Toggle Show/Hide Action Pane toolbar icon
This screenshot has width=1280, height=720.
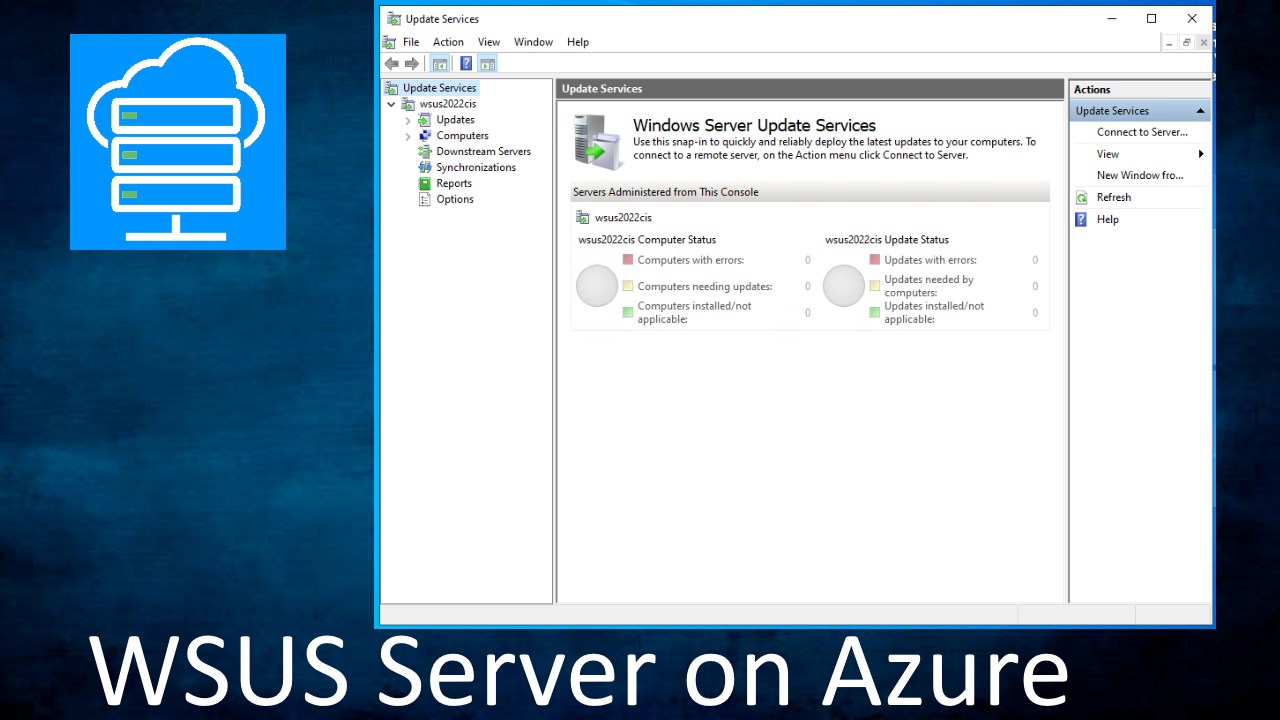[487, 64]
